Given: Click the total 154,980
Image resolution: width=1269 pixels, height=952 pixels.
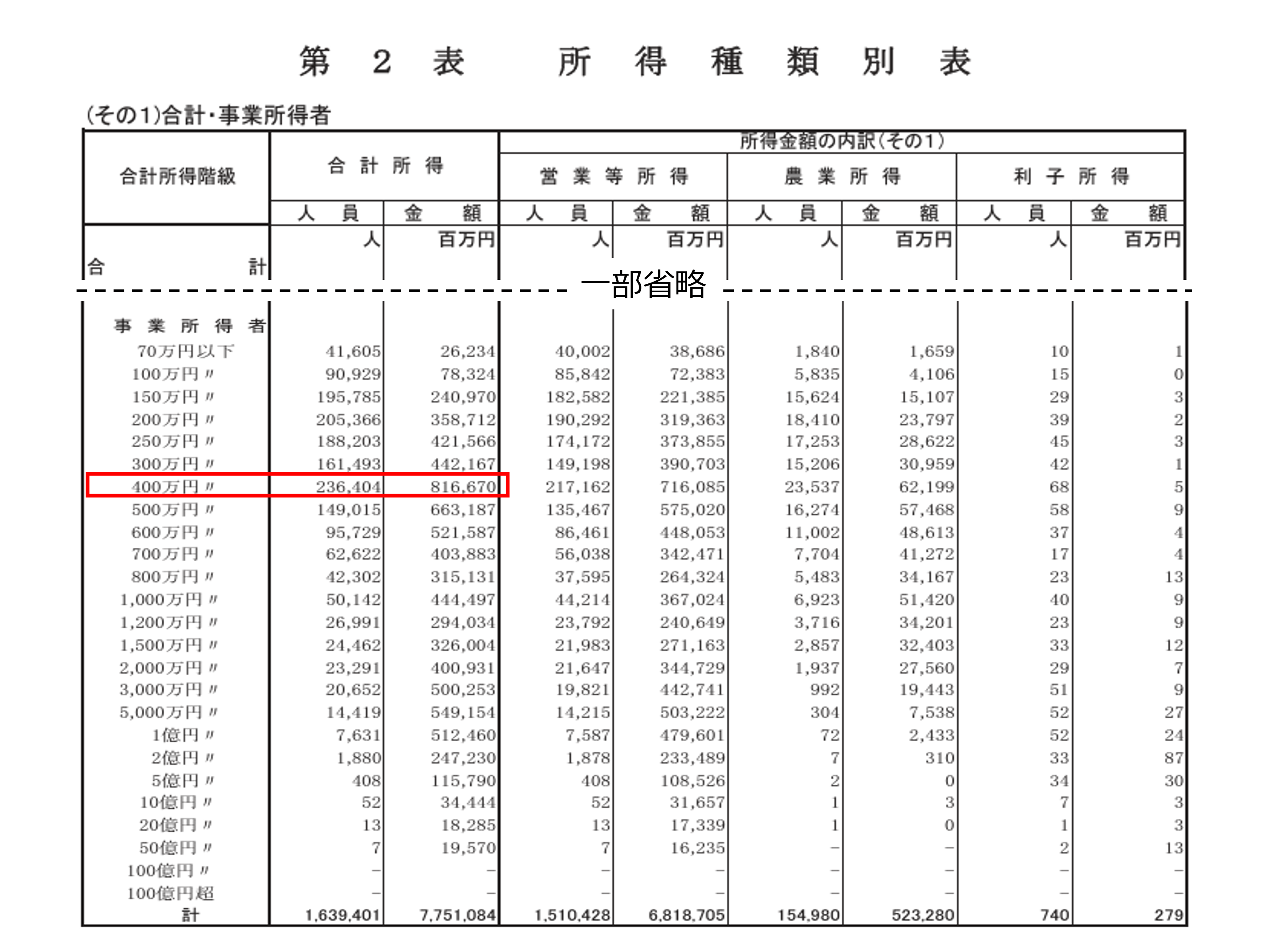Looking at the screenshot, I should [x=809, y=915].
